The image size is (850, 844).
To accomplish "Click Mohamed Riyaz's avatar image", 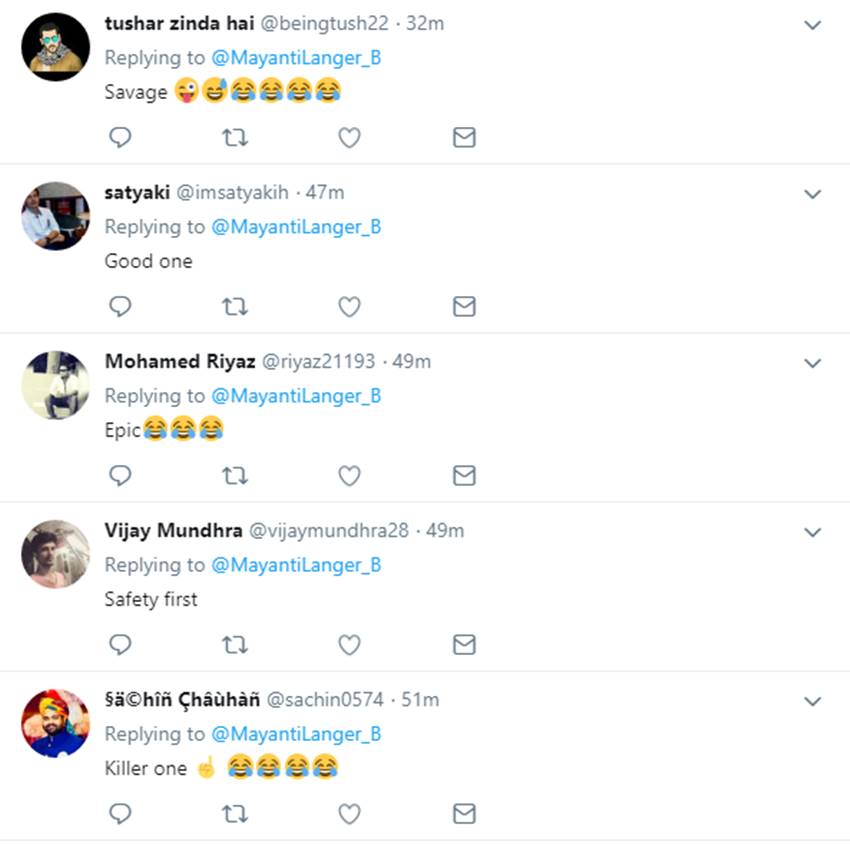I will pos(55,385).
